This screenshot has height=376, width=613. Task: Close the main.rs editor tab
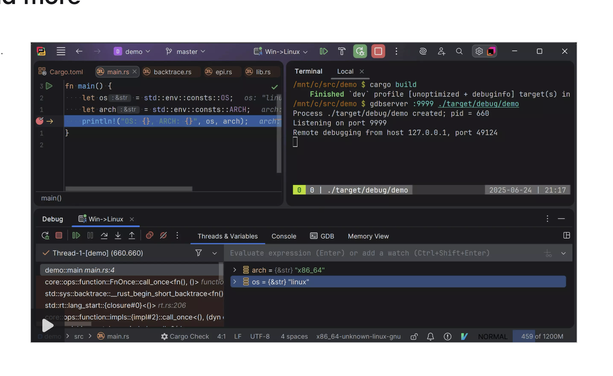click(134, 72)
